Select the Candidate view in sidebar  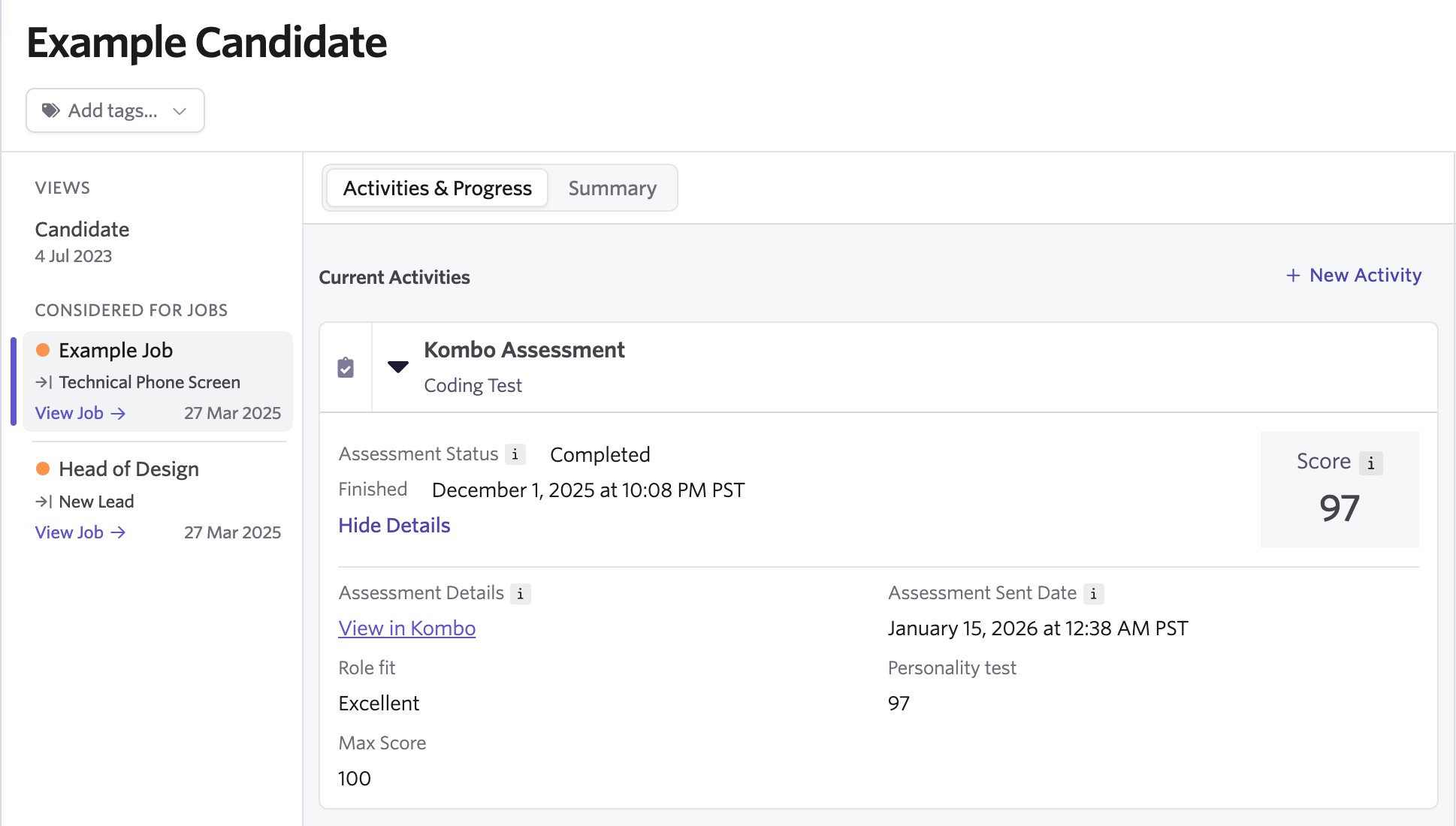coord(82,229)
